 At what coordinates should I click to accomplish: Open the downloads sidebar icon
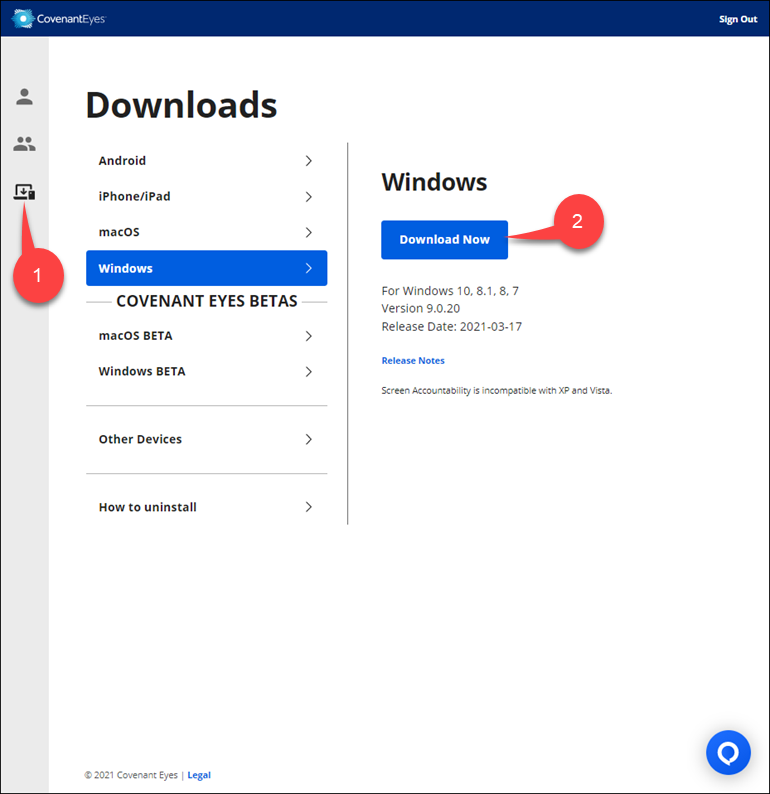point(24,192)
